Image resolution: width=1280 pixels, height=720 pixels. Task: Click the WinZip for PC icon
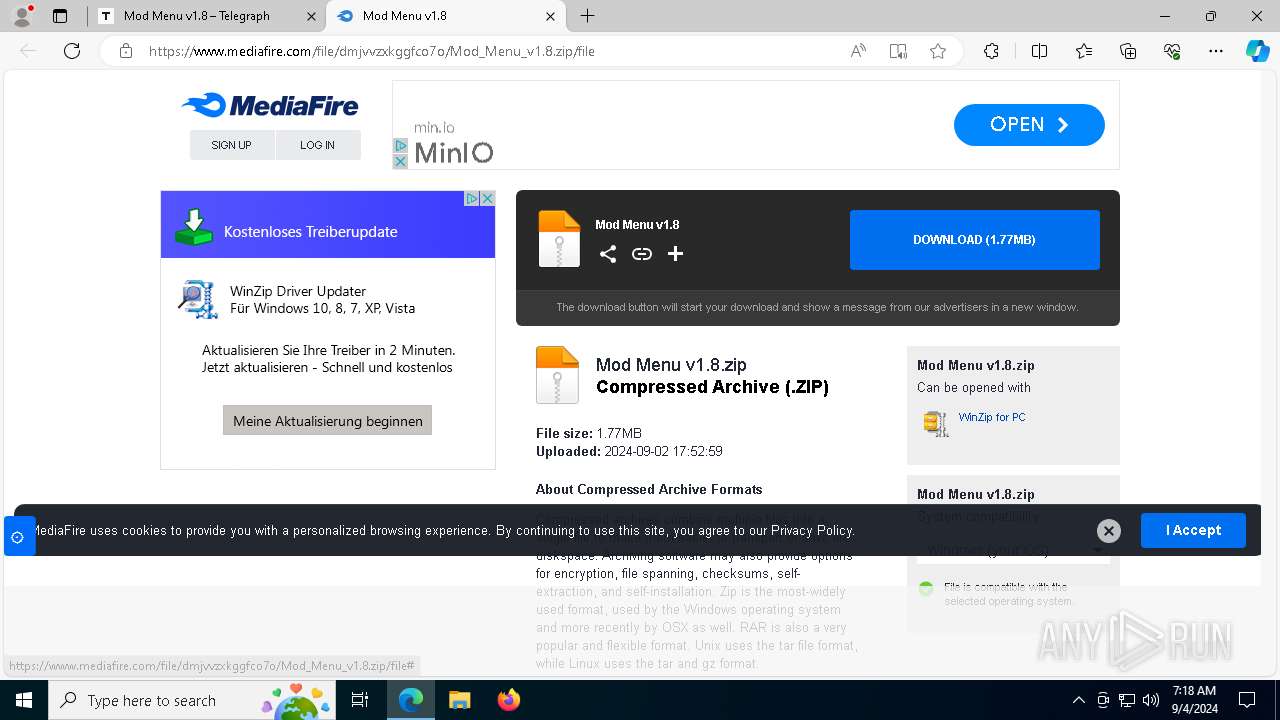point(936,423)
